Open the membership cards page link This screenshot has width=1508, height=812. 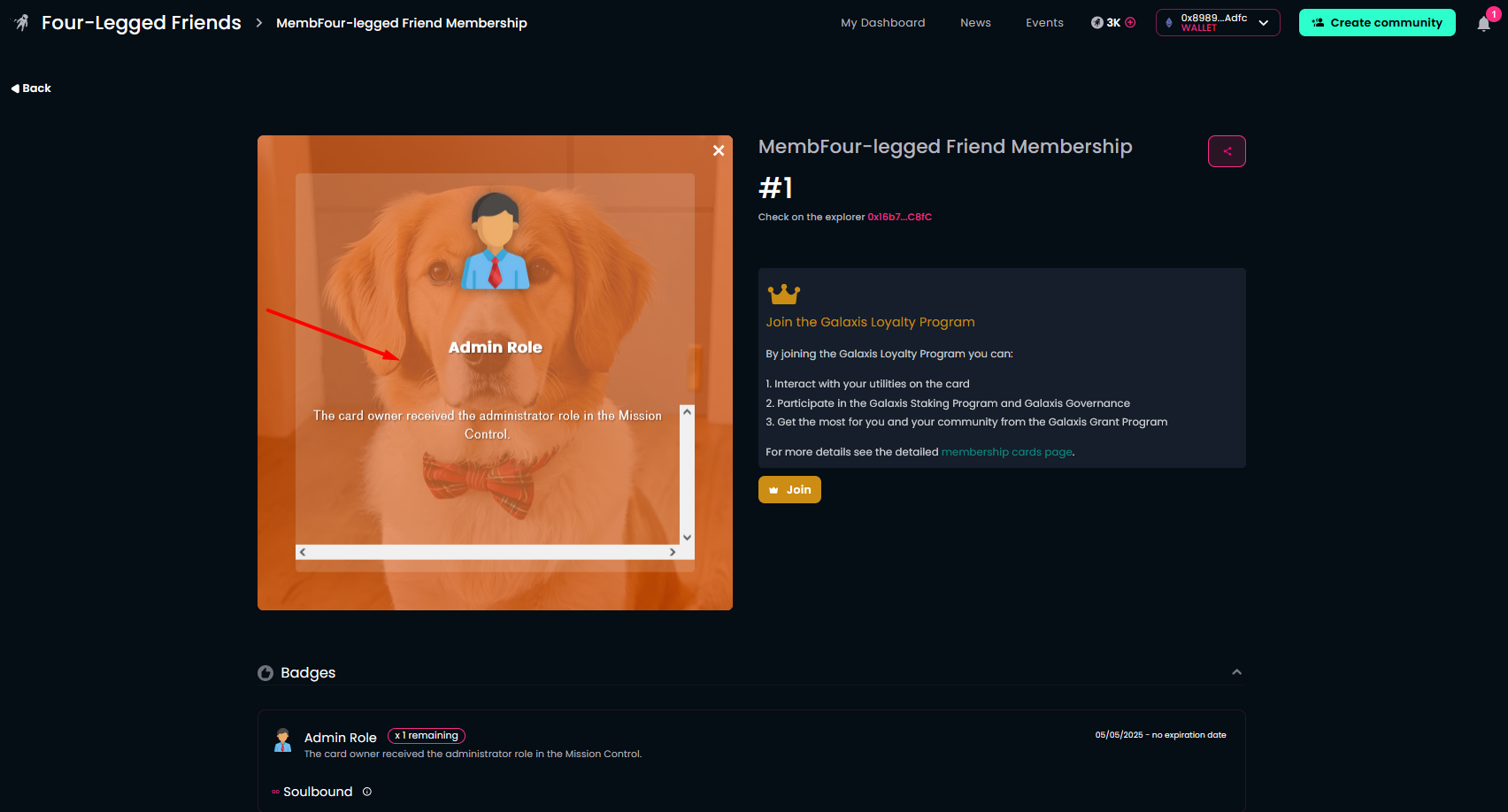1007,452
